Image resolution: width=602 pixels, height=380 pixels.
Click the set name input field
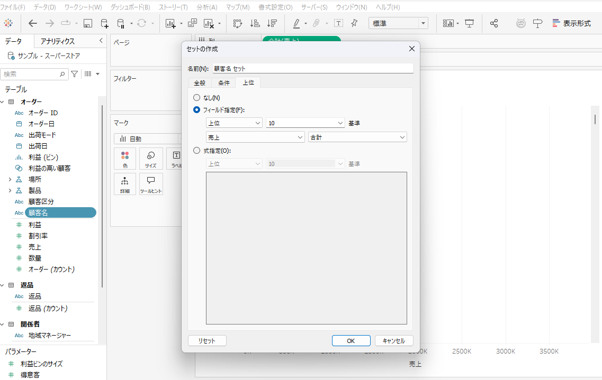click(313, 68)
